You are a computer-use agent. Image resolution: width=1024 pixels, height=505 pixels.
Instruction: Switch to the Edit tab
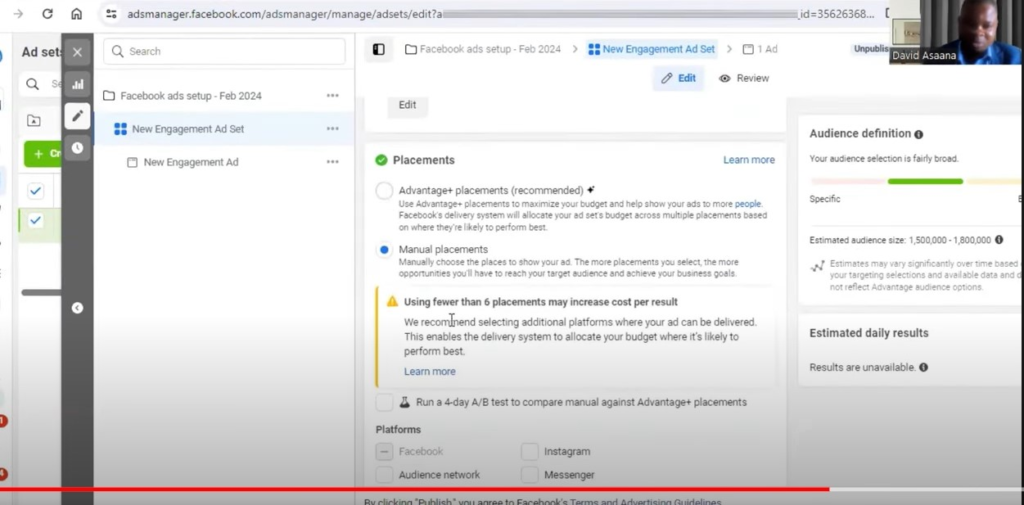[679, 78]
